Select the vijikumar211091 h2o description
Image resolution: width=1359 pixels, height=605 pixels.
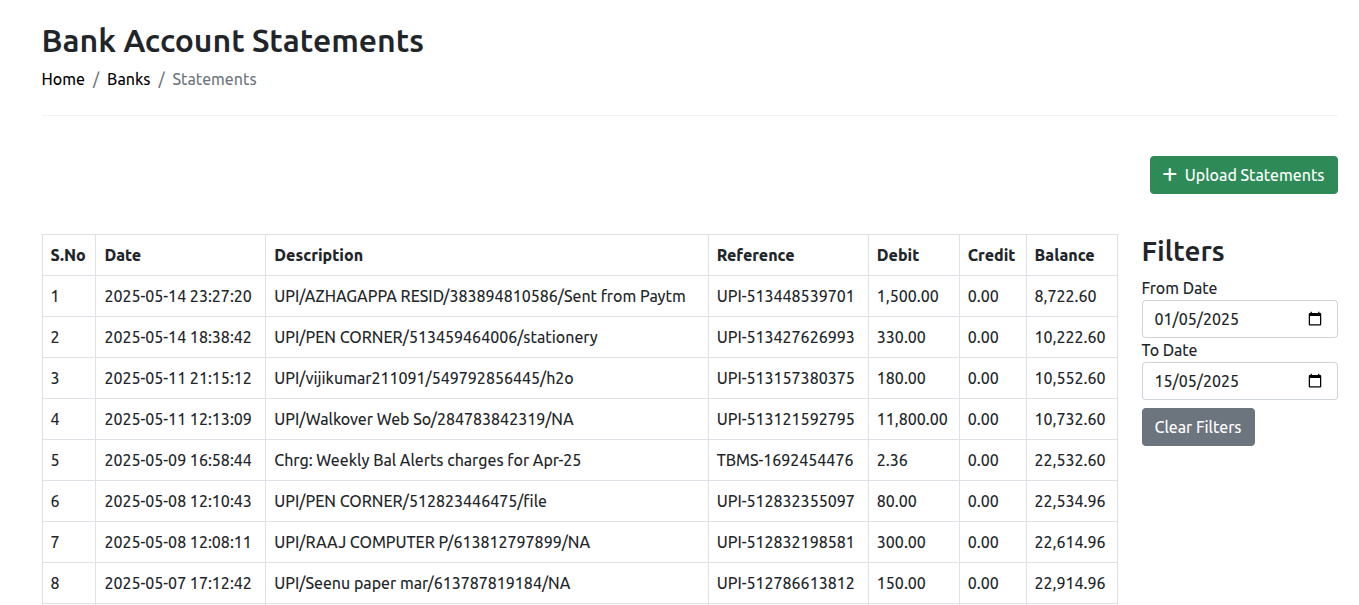click(x=424, y=378)
